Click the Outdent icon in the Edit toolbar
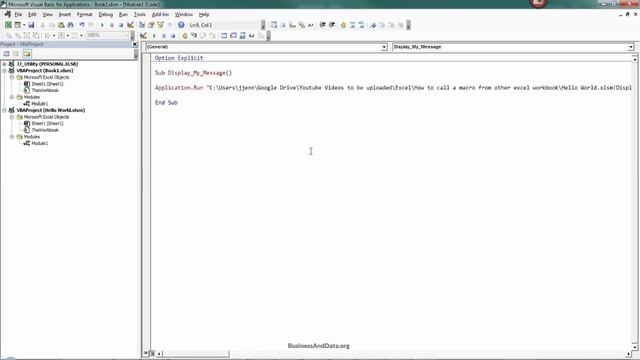 pyautogui.click(x=332, y=25)
